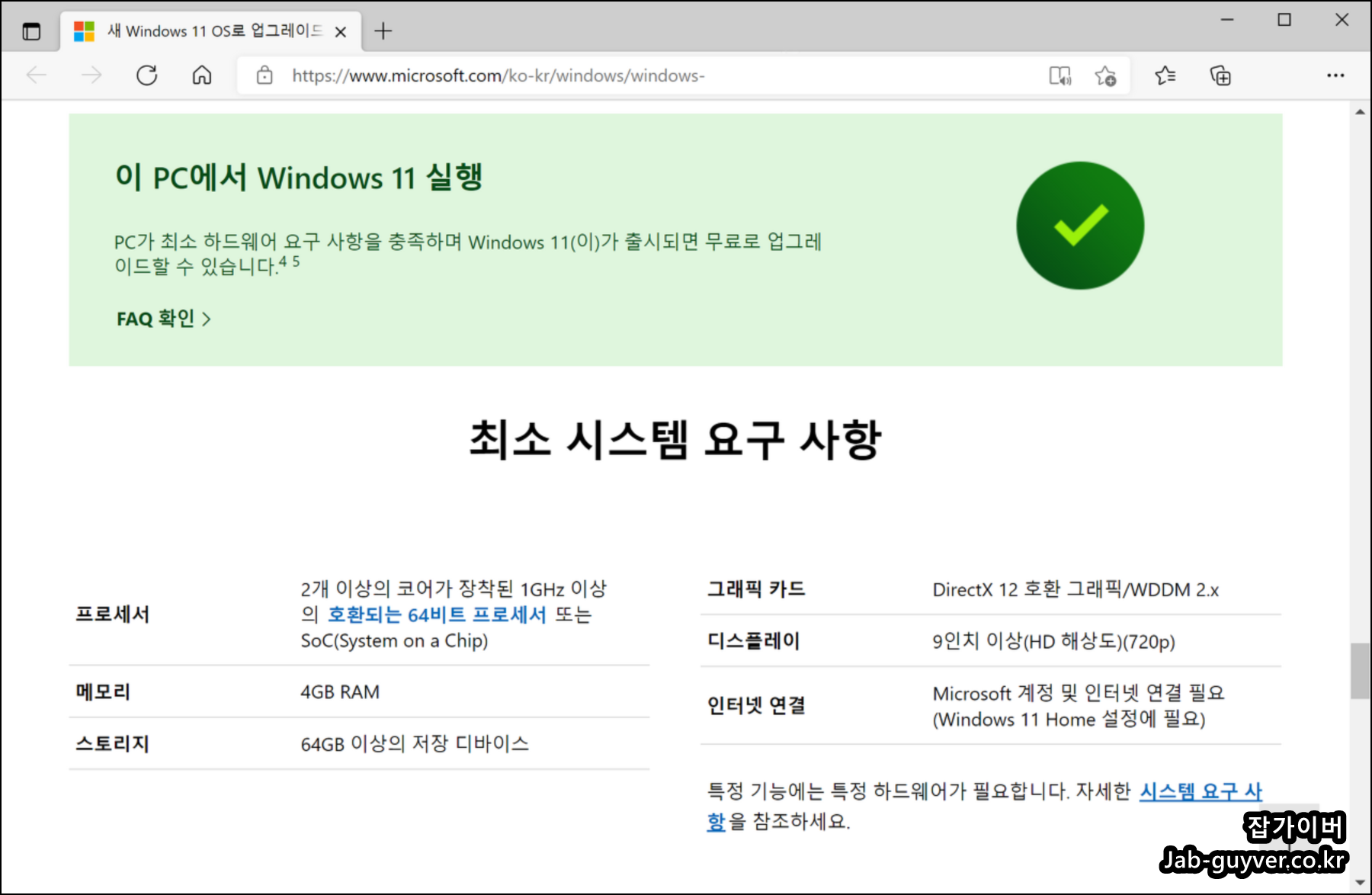Open the 호환되는 64비트 프로세서 link
The width and height of the screenshot is (1372, 895).
pos(437,614)
